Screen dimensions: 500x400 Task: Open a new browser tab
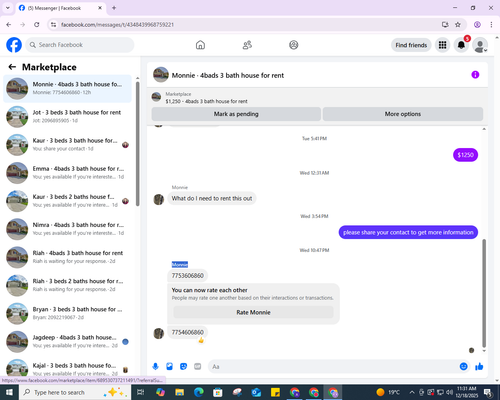click(x=114, y=8)
